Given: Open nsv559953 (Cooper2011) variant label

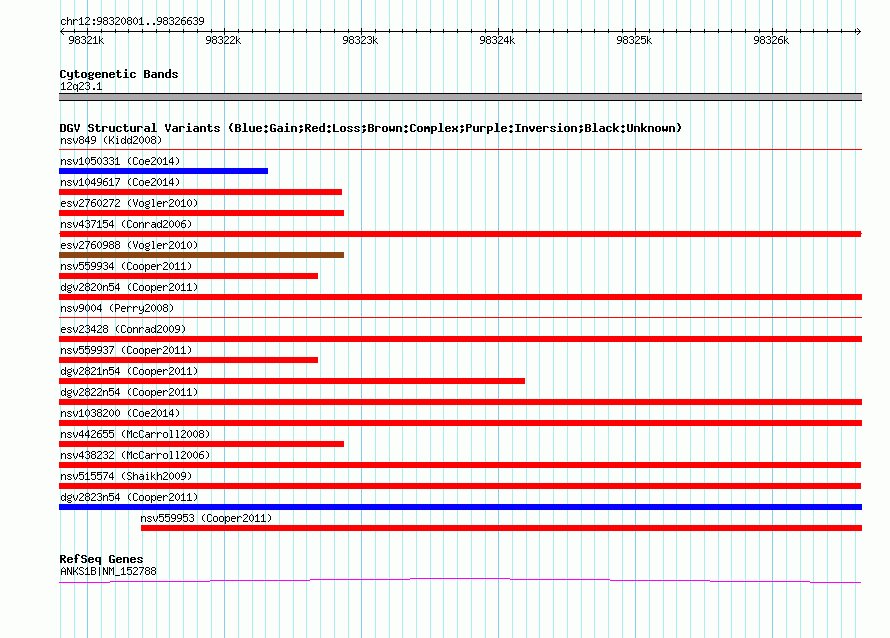Looking at the screenshot, I should coord(206,518).
